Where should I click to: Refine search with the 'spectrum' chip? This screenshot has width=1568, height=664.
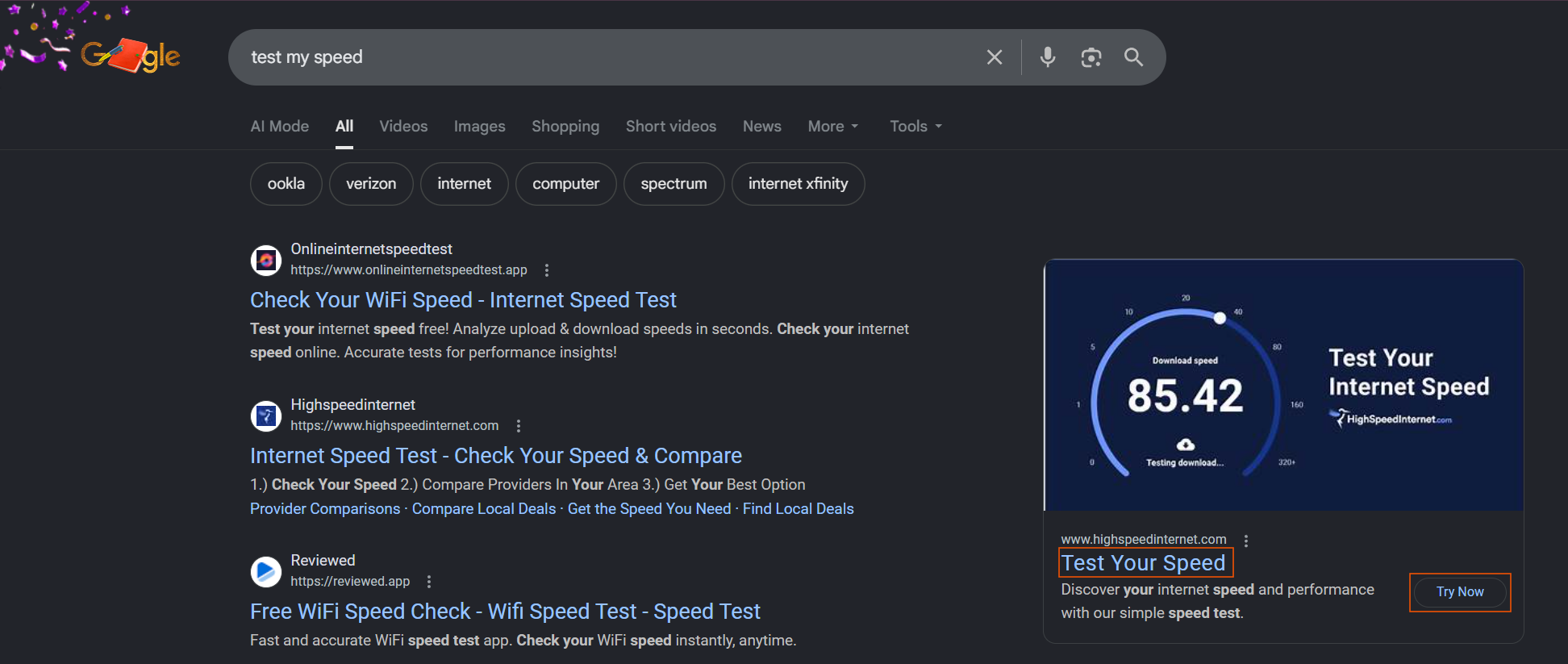[x=674, y=184]
